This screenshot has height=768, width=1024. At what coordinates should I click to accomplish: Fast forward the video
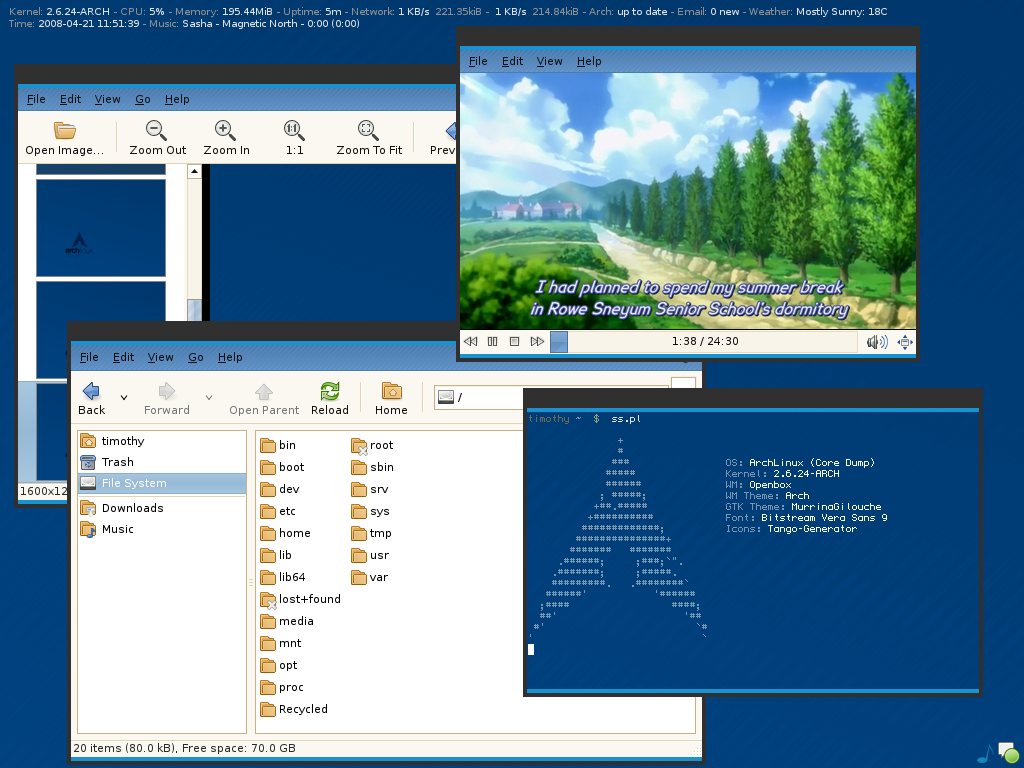[537, 342]
